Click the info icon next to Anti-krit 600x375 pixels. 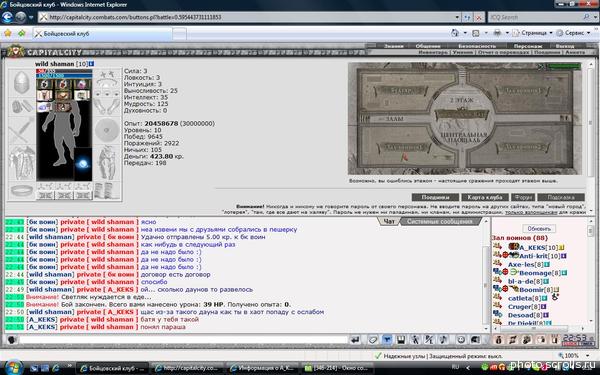pos(563,256)
